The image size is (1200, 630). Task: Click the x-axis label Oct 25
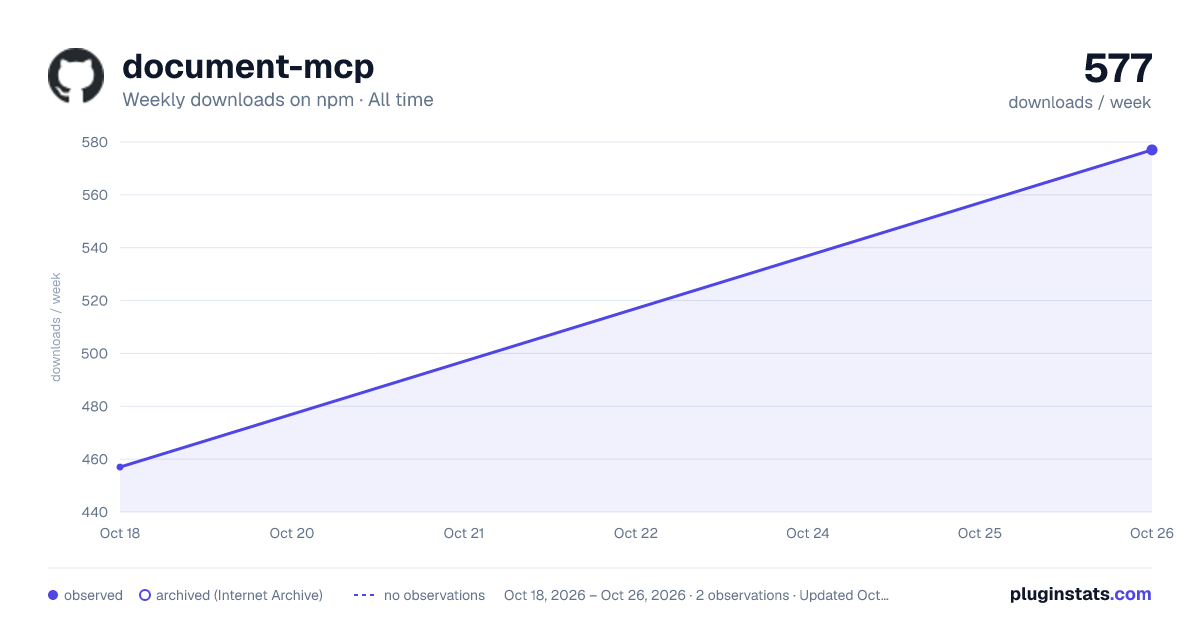click(980, 533)
